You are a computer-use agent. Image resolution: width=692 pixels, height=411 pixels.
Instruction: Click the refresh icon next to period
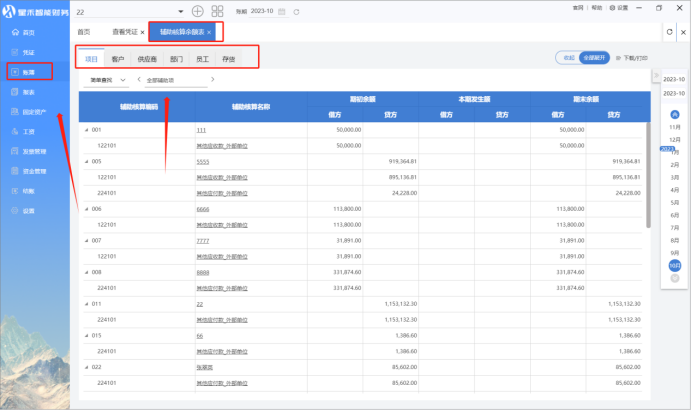[x=297, y=11]
